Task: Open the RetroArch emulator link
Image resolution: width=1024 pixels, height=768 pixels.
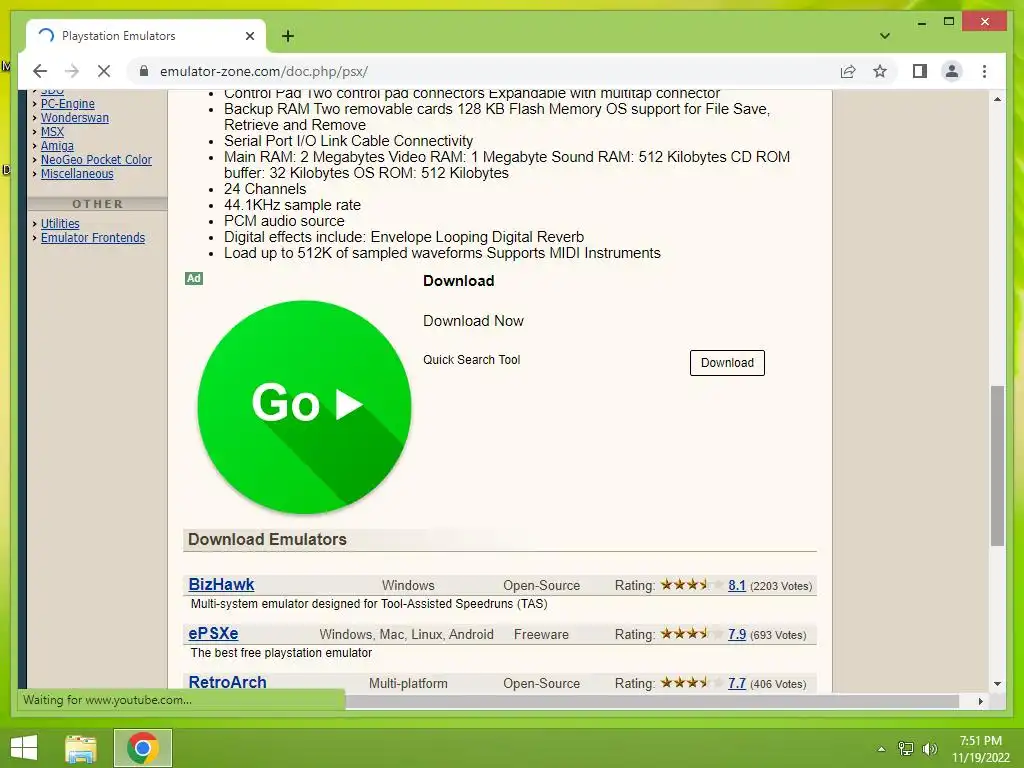Action: click(227, 682)
